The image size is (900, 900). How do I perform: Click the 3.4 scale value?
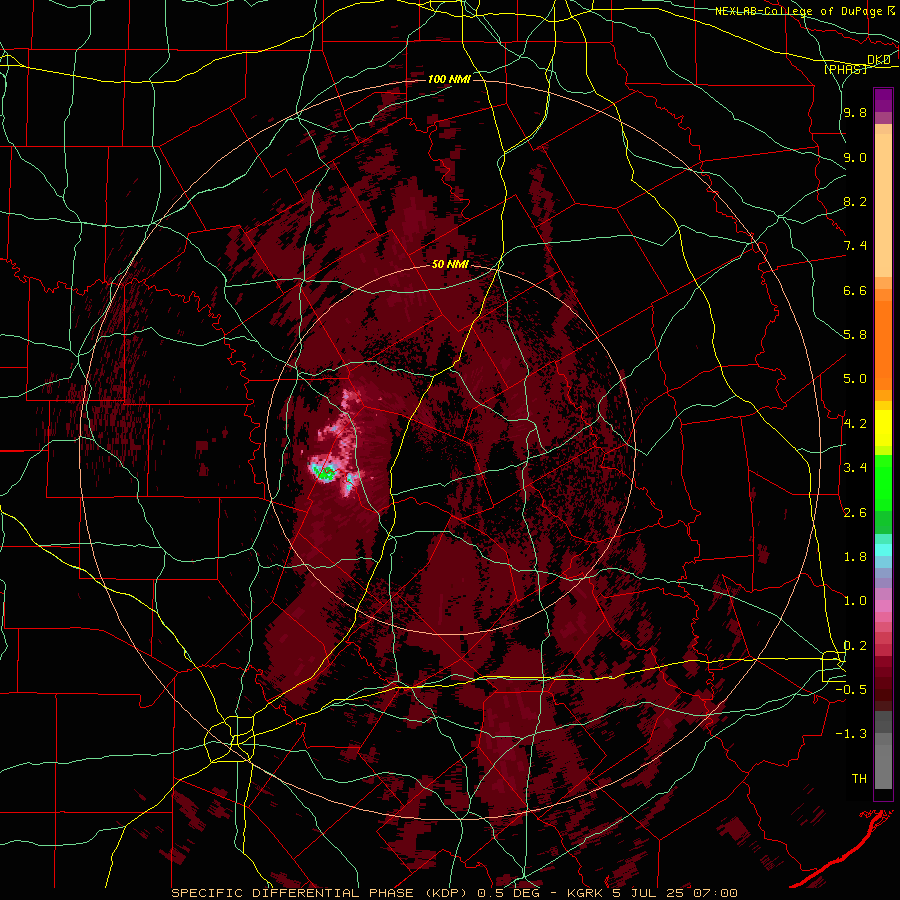(855, 468)
